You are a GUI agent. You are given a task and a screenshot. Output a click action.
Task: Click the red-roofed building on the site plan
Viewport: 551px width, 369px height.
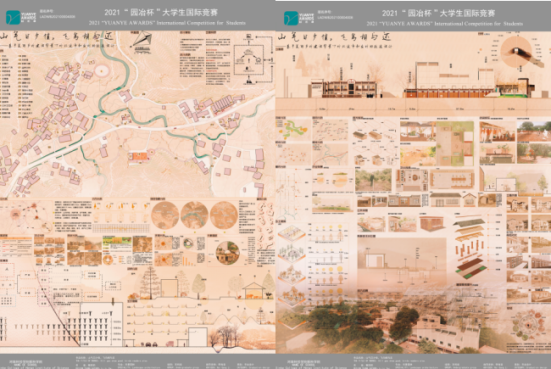tap(138, 157)
